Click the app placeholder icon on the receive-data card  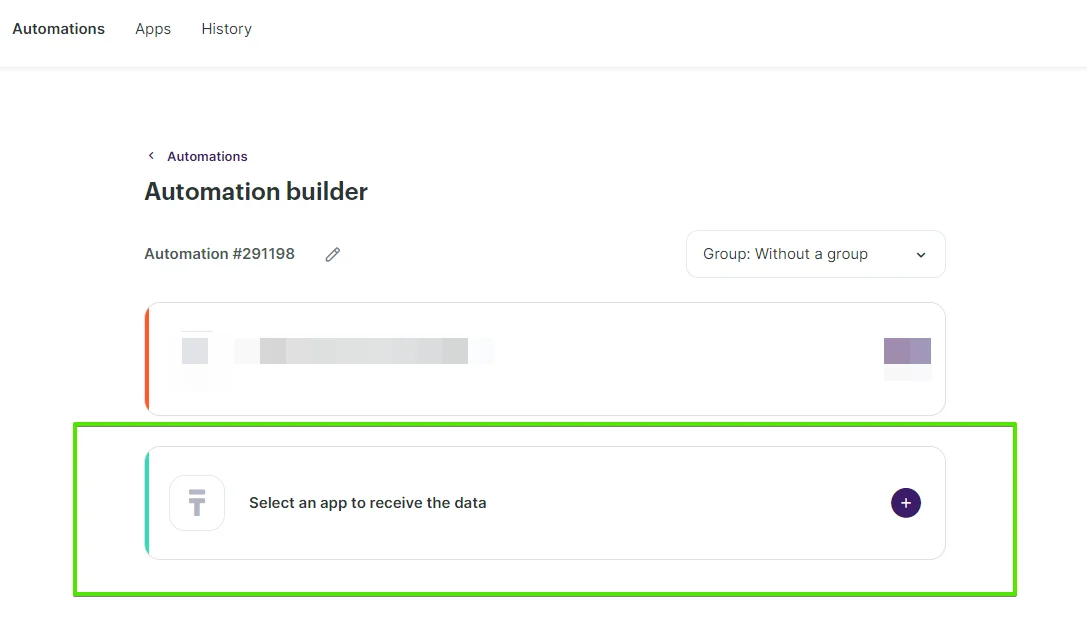pos(197,503)
